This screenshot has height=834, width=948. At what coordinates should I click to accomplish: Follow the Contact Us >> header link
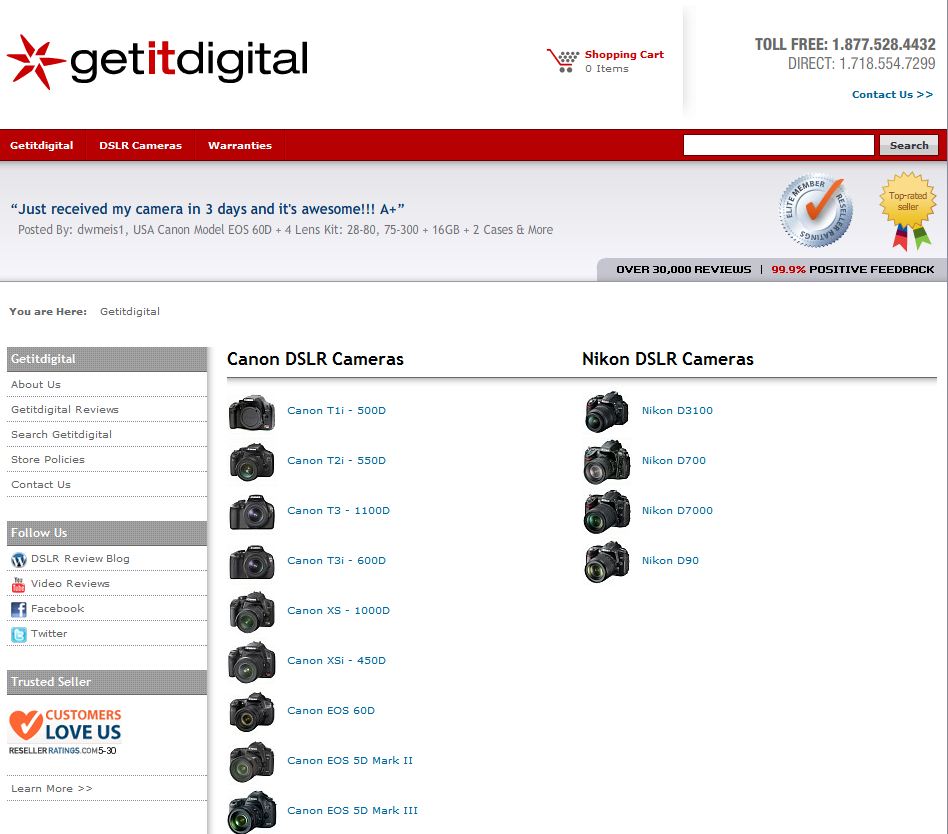point(892,95)
